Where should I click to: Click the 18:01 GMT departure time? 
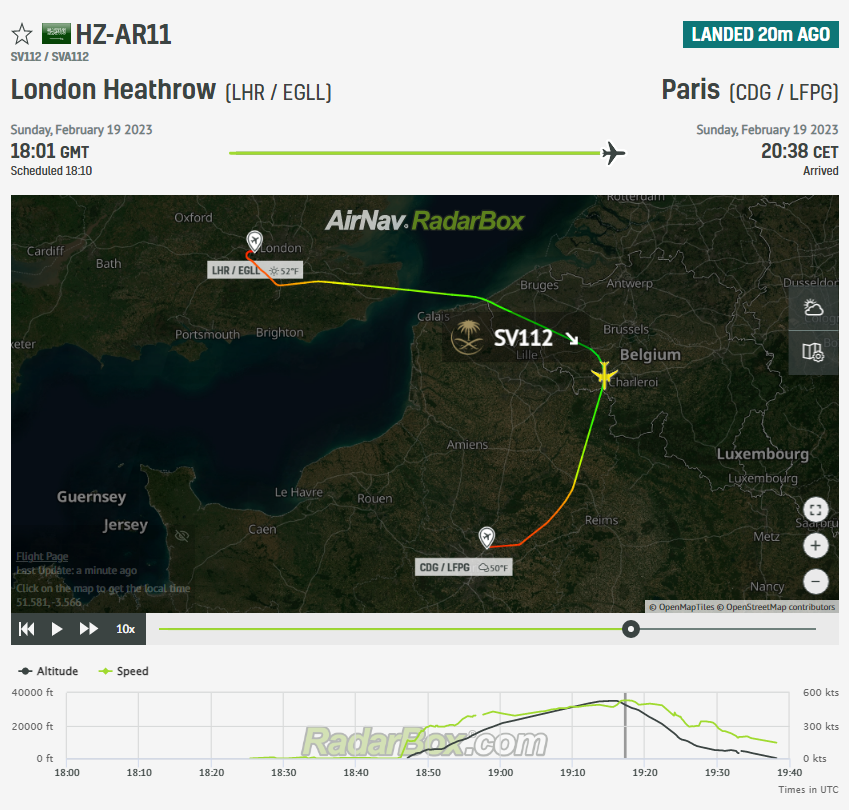[x=50, y=151]
